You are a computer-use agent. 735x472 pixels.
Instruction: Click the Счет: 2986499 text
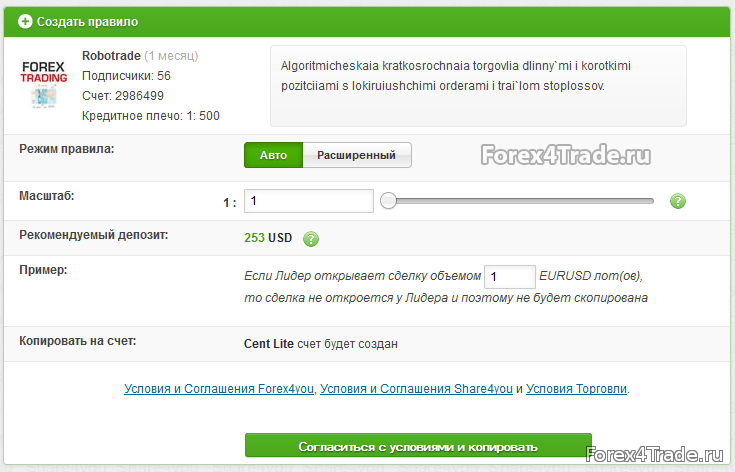pos(123,96)
